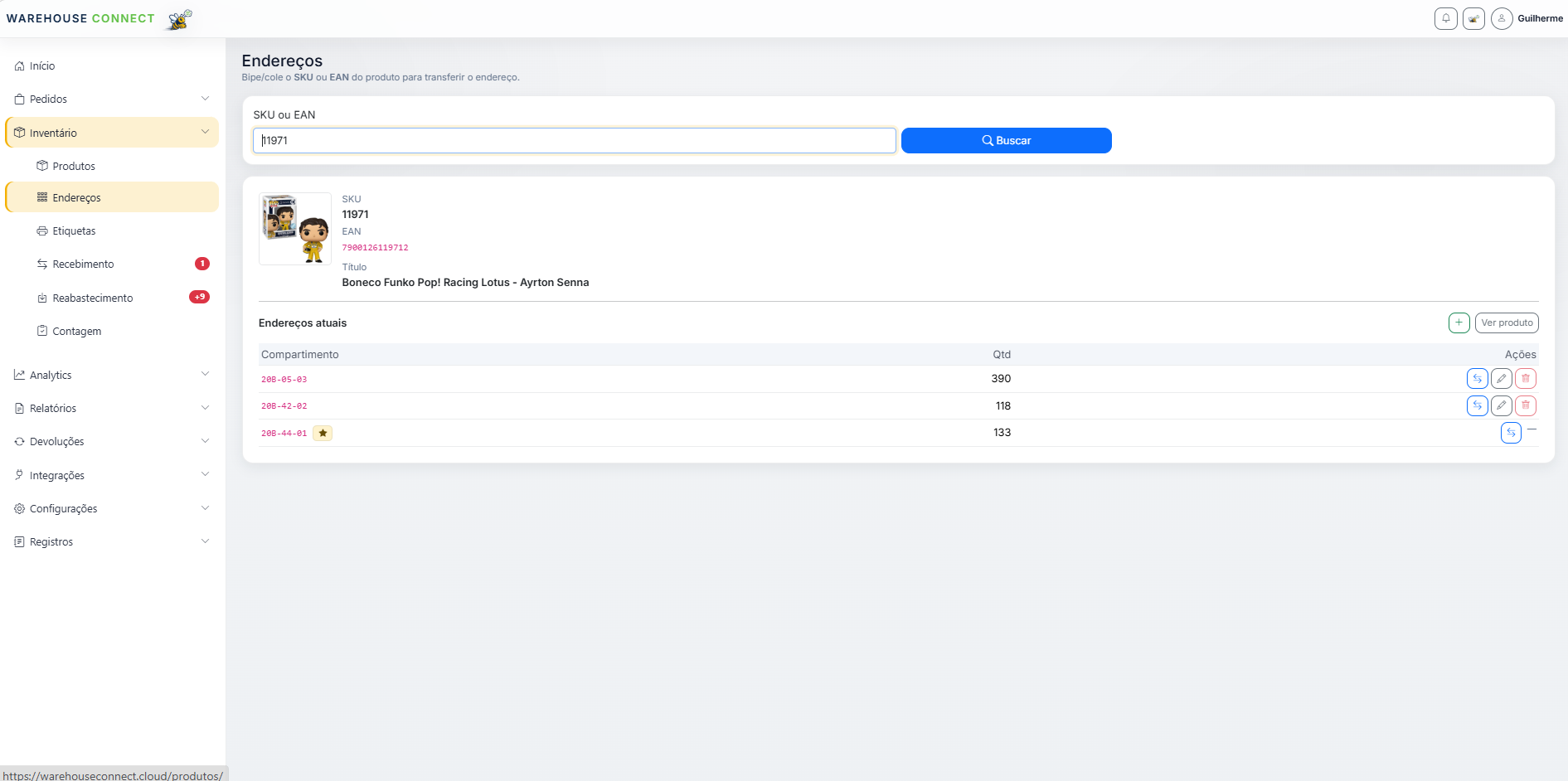Image resolution: width=1568 pixels, height=781 pixels.
Task: Open Reabastecimento in the sidebar
Action: [x=92, y=298]
